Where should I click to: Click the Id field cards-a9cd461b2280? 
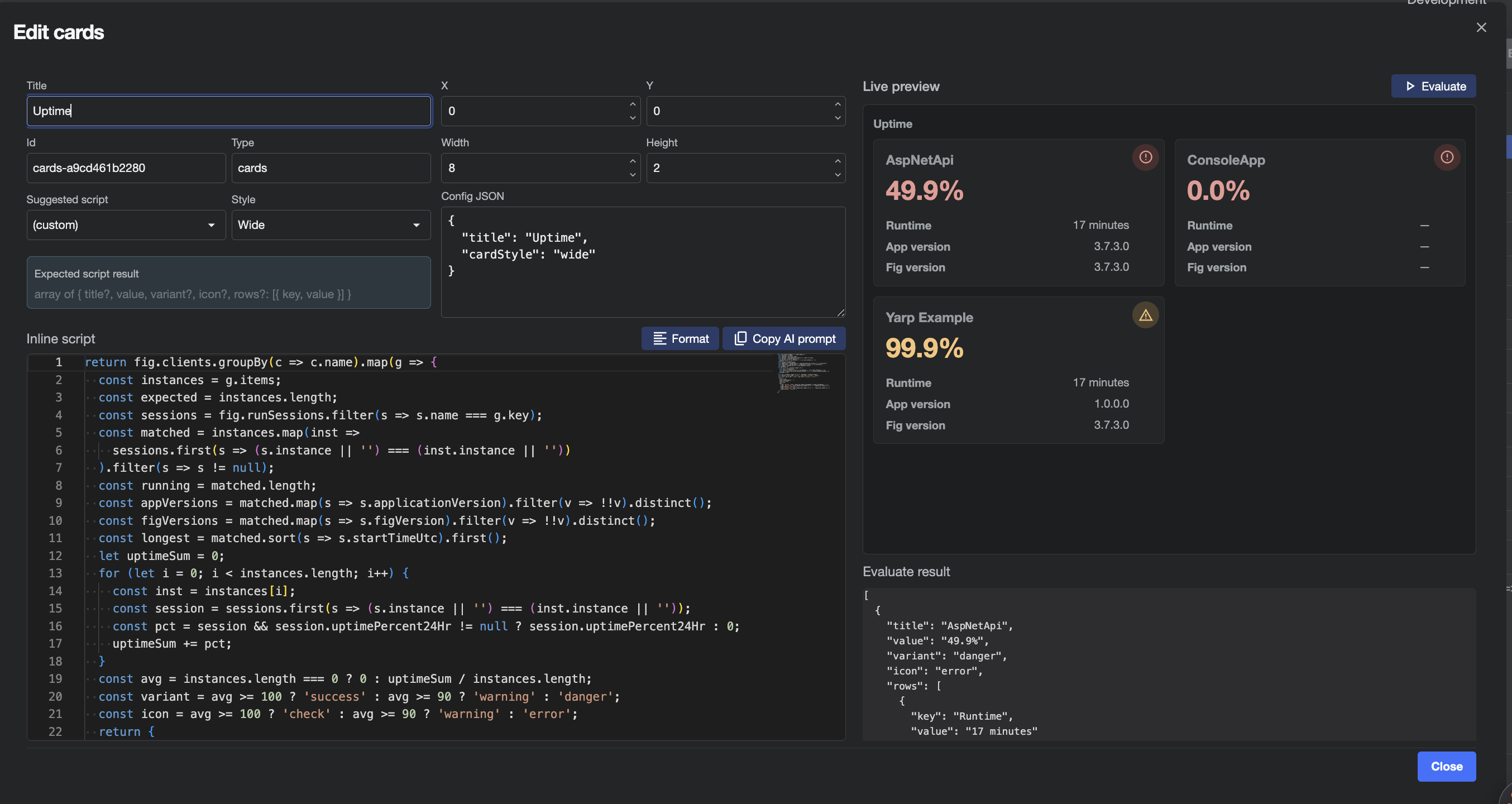[x=126, y=168]
